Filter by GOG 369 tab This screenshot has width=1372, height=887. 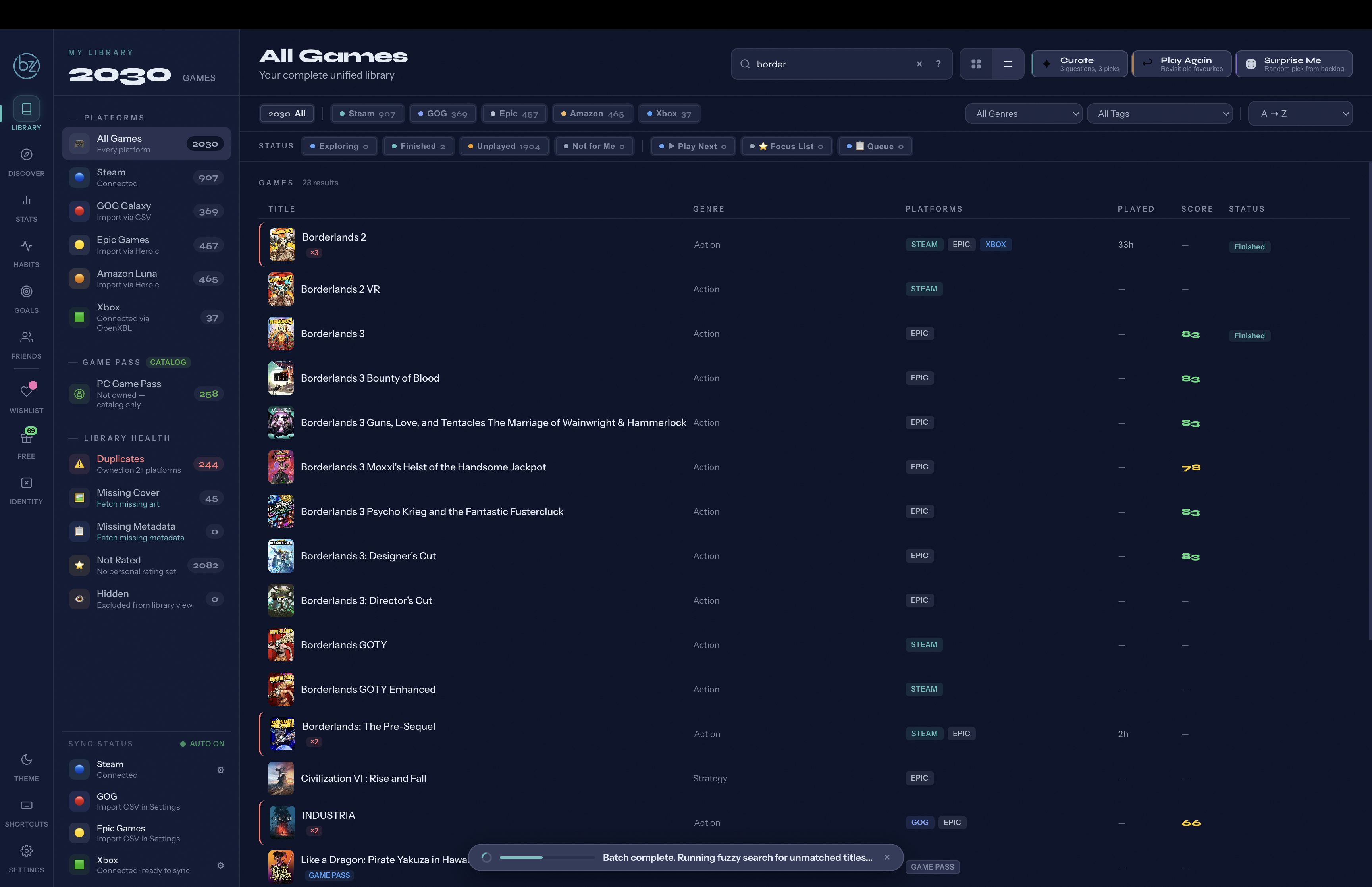click(x=443, y=114)
